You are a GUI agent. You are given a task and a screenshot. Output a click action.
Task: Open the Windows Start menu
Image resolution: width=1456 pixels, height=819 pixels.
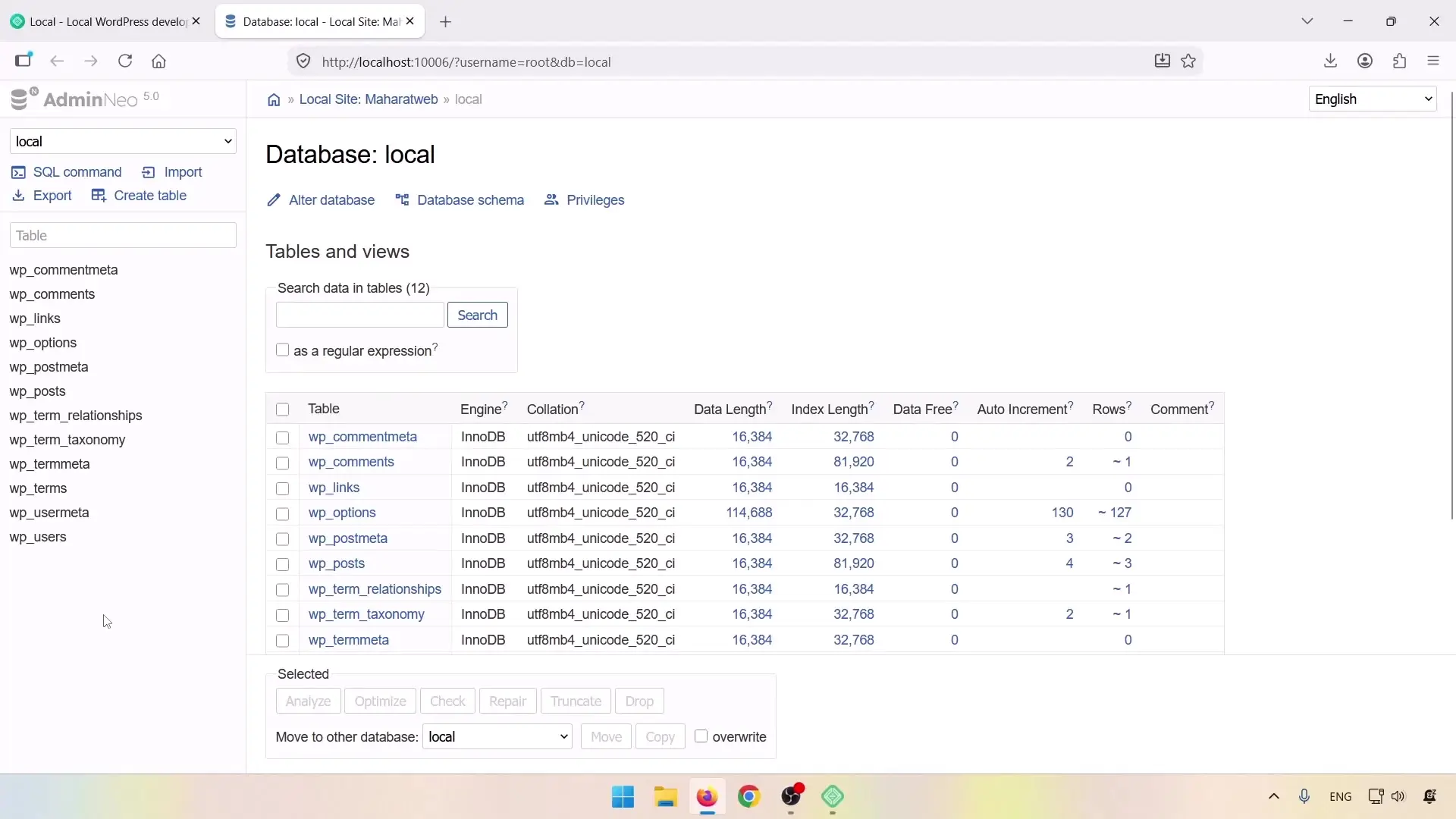(x=623, y=797)
